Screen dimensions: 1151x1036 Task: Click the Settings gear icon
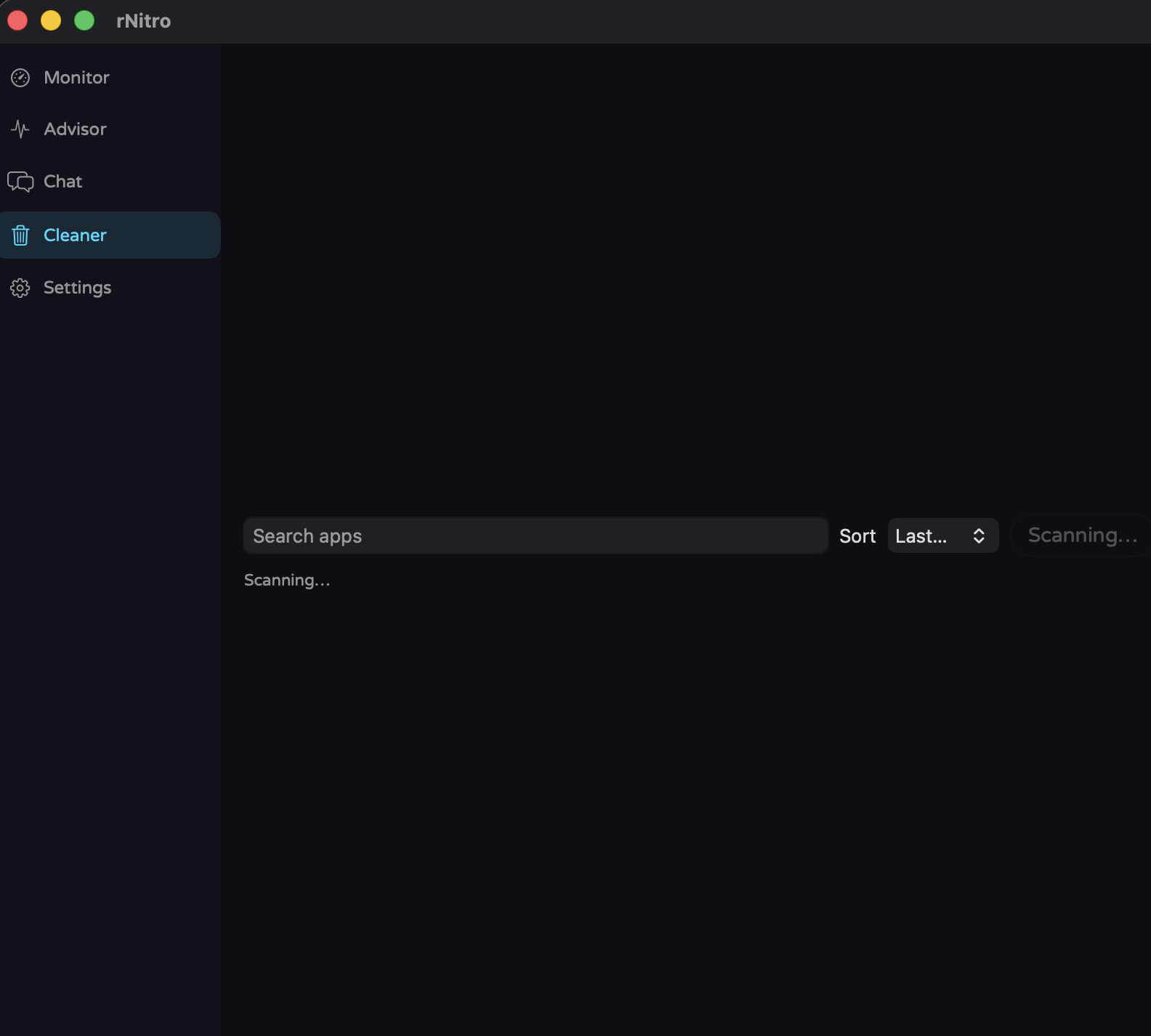pos(20,288)
